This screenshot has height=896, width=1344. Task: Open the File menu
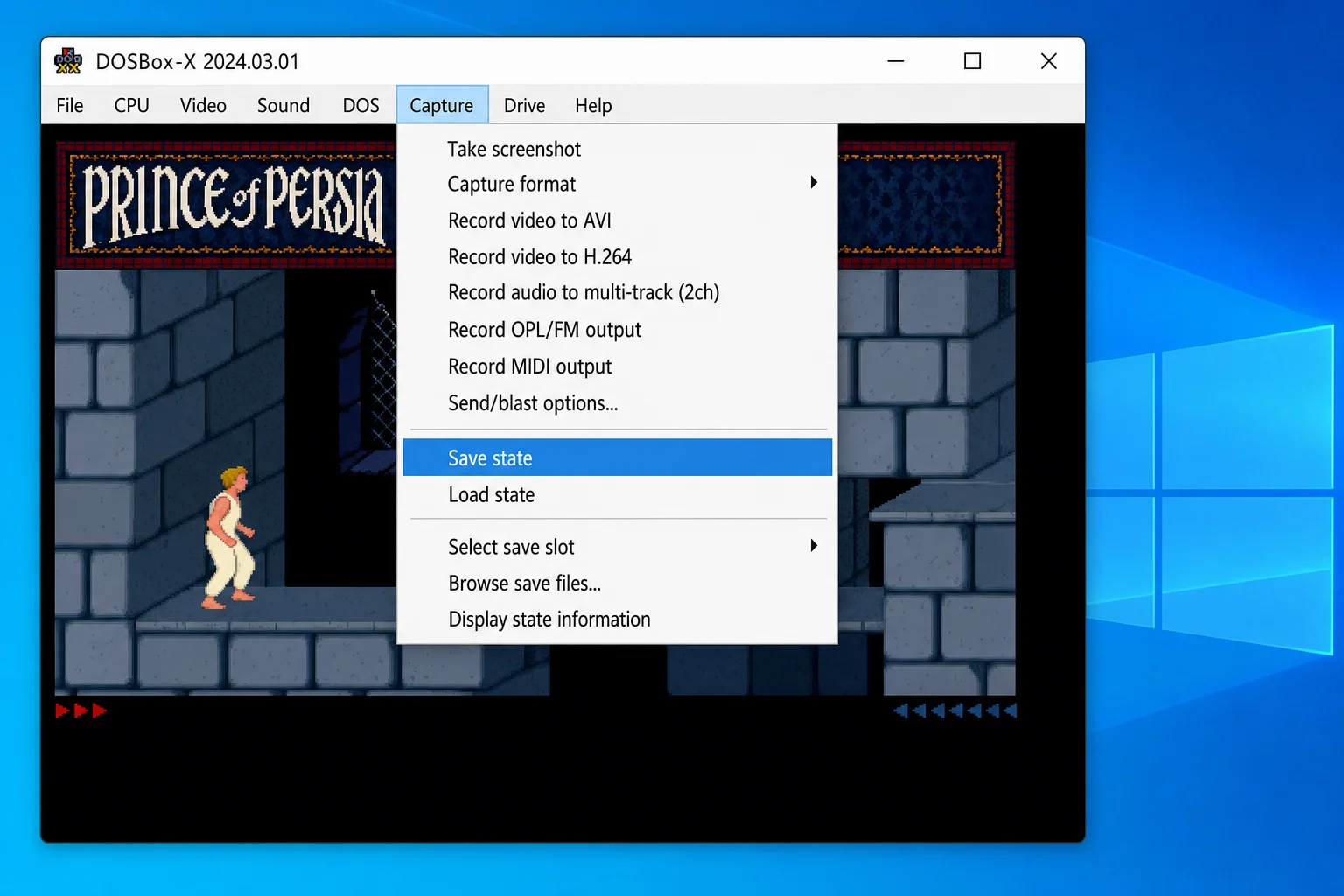70,105
